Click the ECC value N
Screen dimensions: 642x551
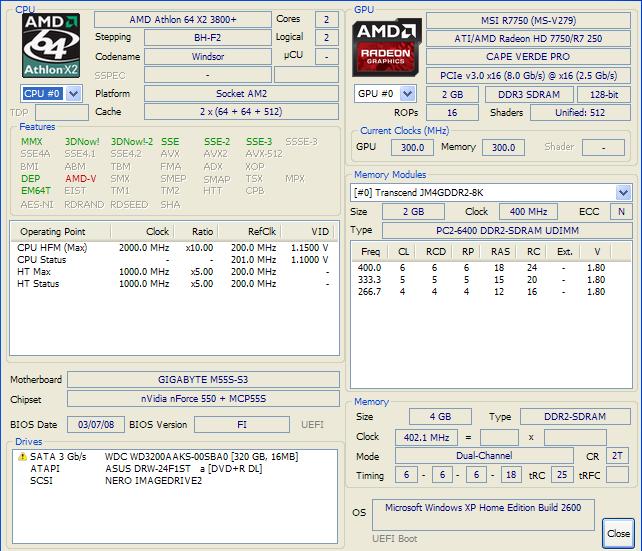tap(621, 212)
